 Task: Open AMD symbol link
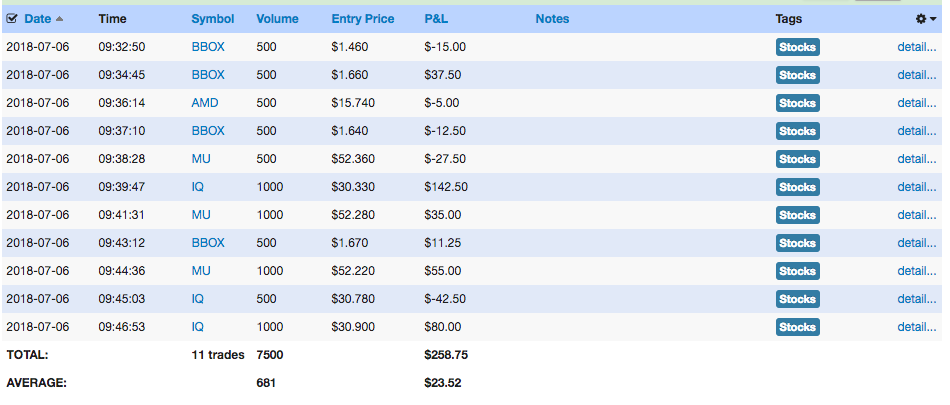[x=205, y=103]
